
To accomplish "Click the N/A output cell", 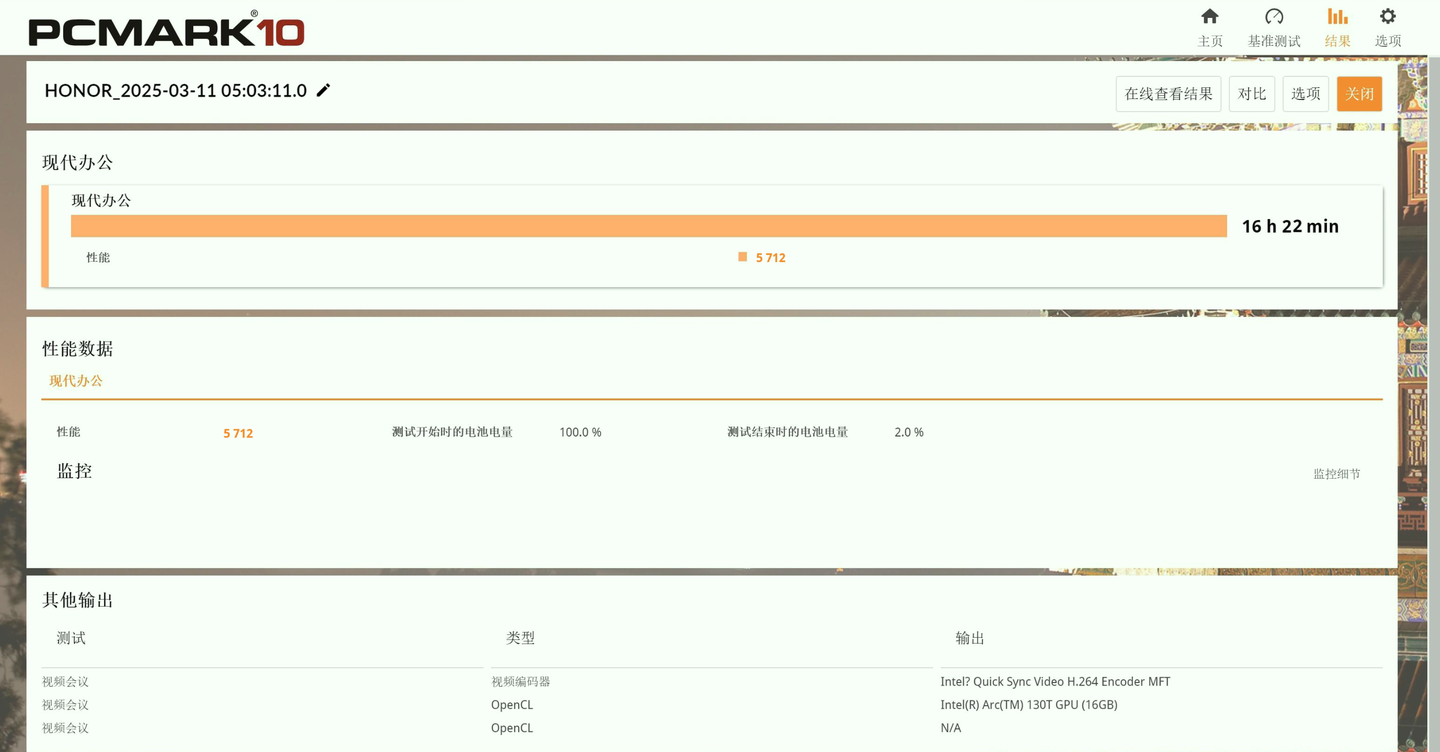I will click(x=951, y=728).
